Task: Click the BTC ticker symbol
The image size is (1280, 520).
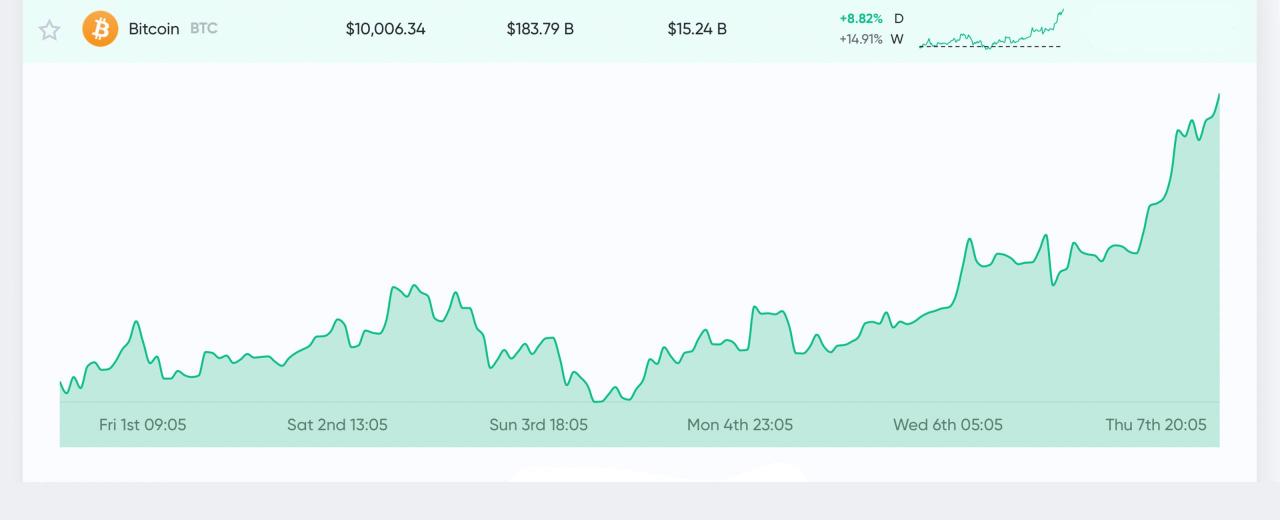Action: tap(203, 29)
